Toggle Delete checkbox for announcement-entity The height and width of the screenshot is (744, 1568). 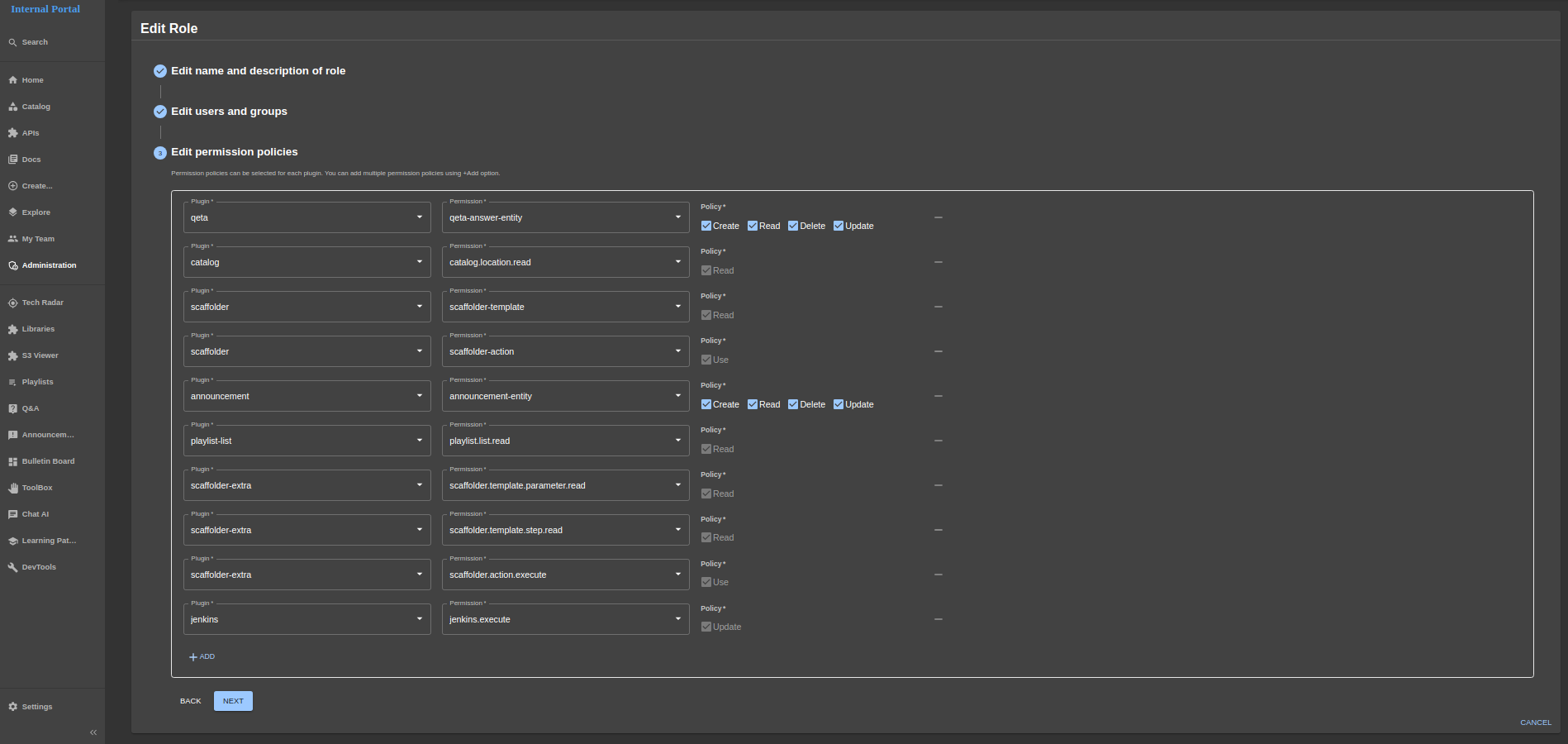pos(793,404)
